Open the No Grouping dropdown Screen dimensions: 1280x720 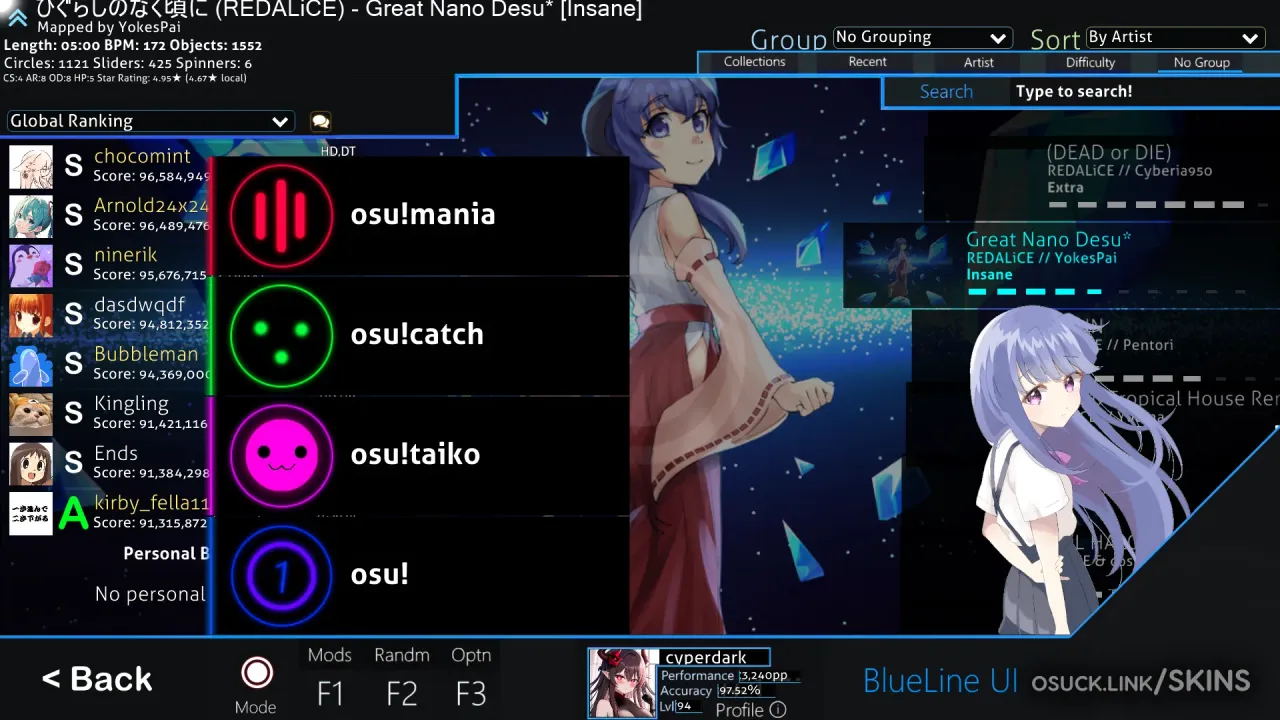(x=922, y=37)
